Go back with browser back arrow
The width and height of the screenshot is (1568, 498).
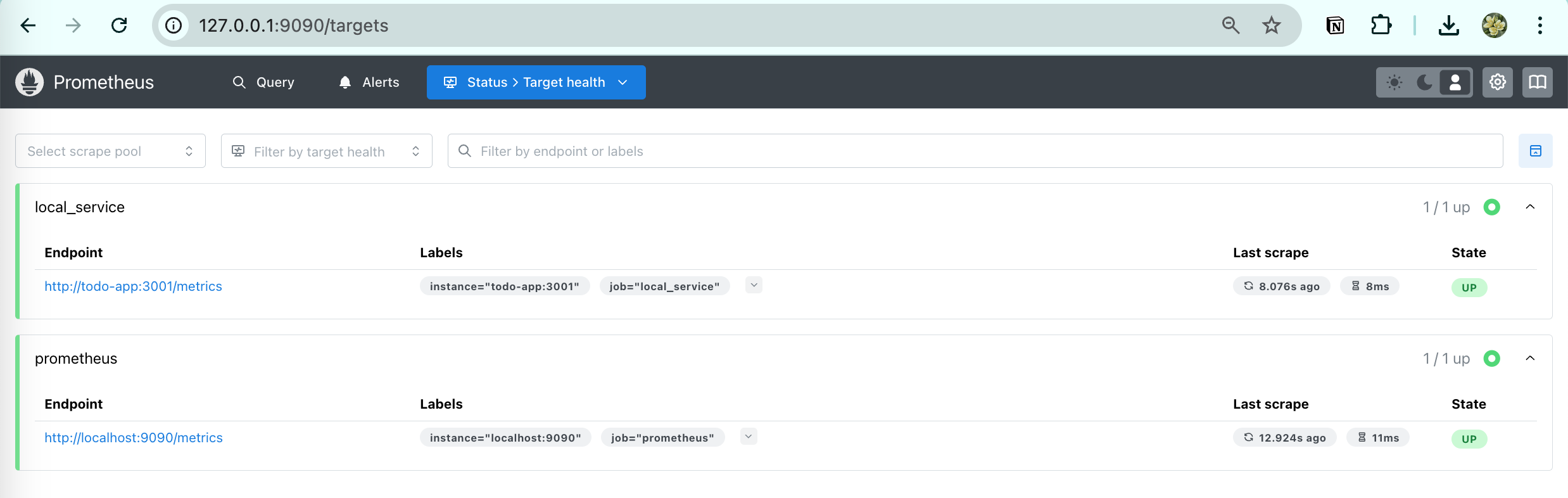pos(28,25)
